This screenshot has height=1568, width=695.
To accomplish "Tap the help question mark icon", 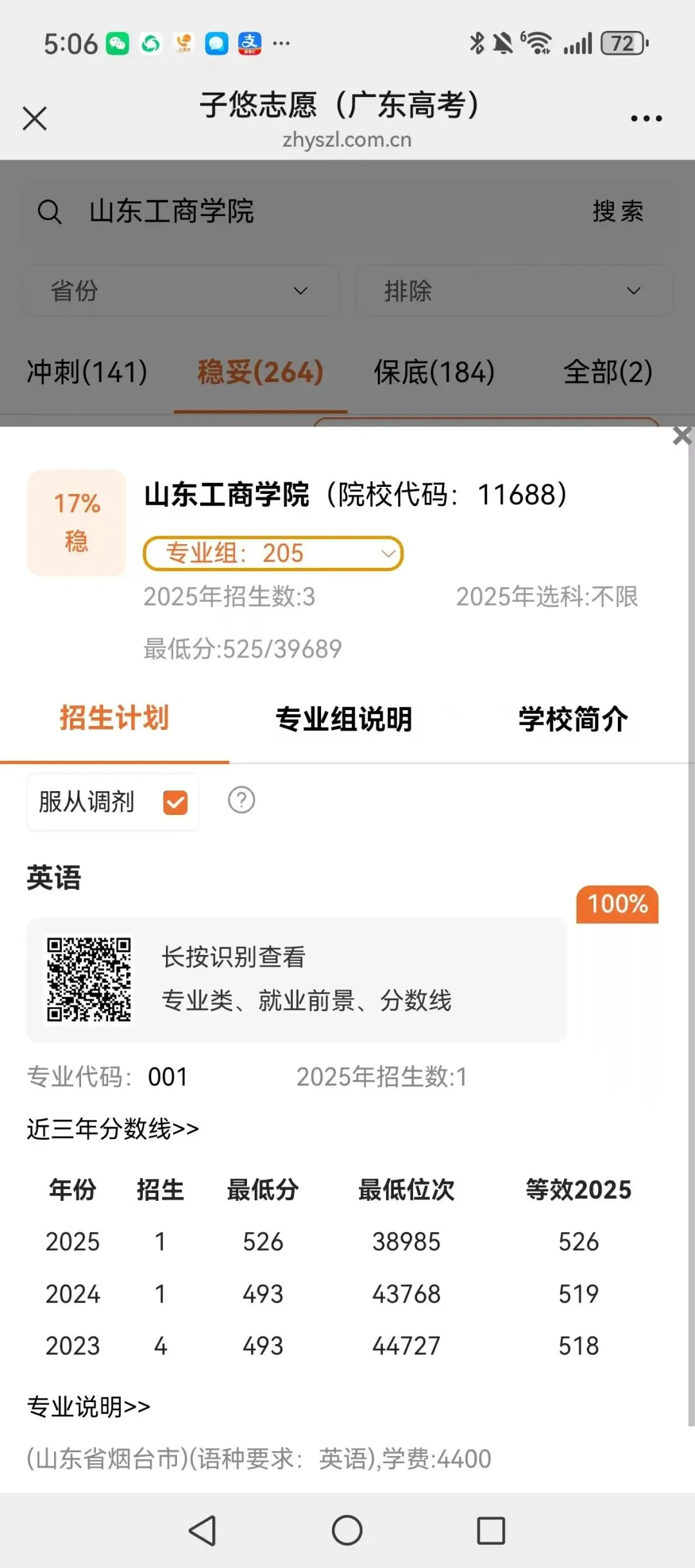I will (x=241, y=800).
